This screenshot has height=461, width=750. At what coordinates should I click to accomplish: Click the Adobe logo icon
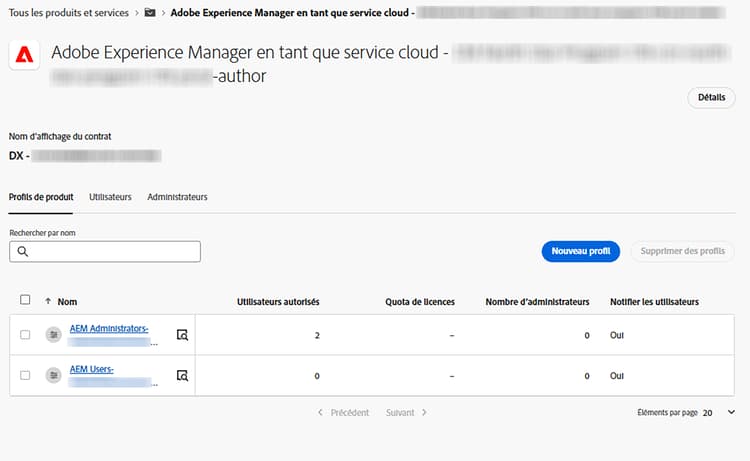tap(24, 55)
